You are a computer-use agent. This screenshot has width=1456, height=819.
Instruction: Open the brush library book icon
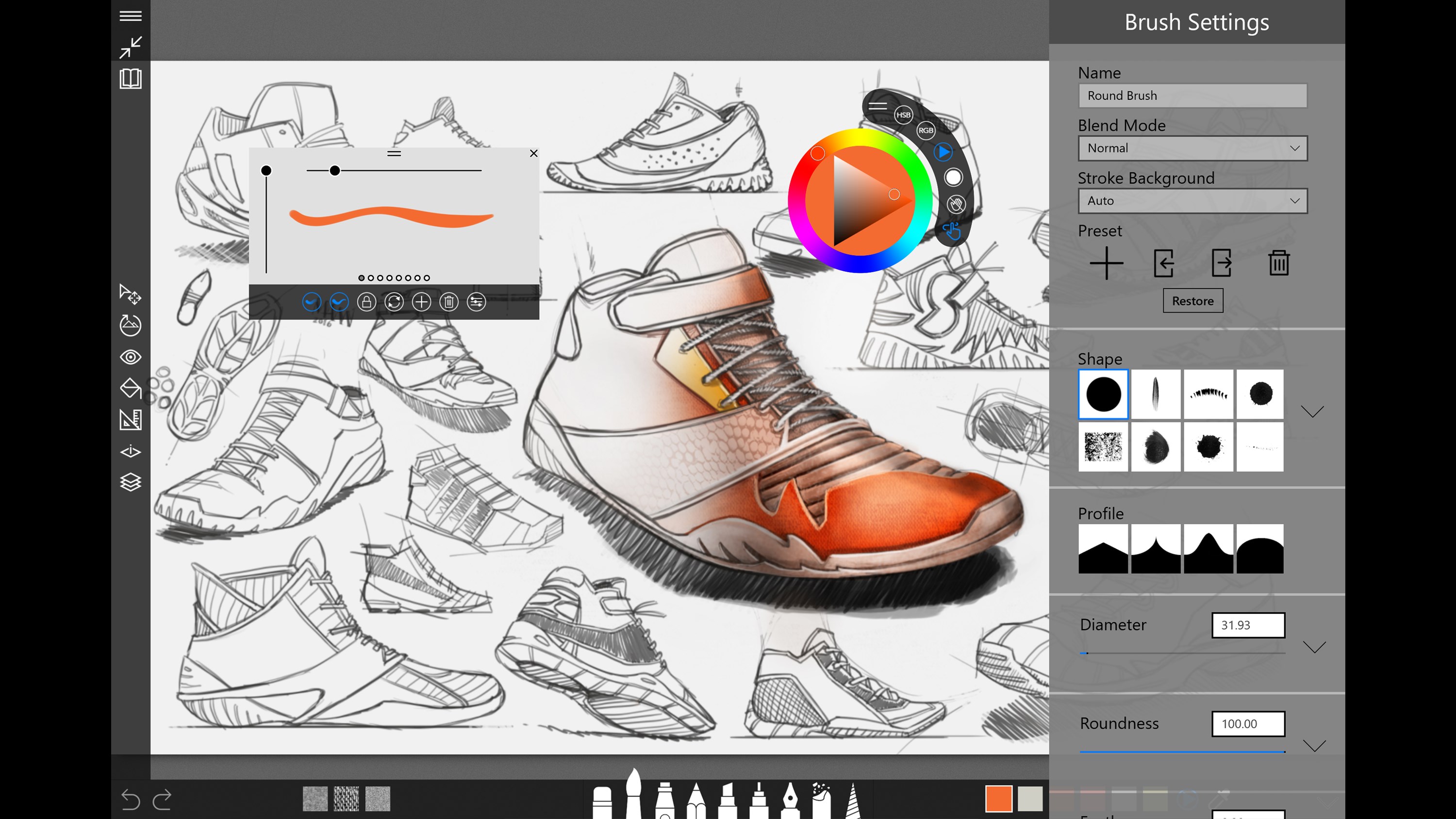coord(131,79)
